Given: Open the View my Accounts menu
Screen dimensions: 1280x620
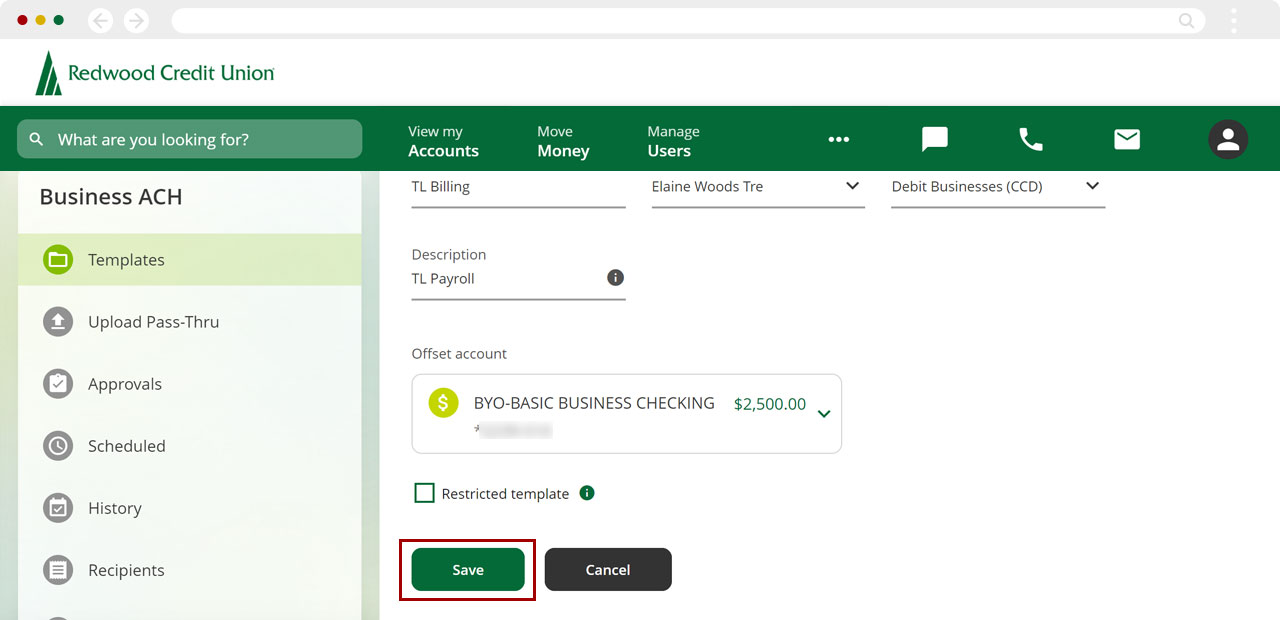Looking at the screenshot, I should (443, 141).
